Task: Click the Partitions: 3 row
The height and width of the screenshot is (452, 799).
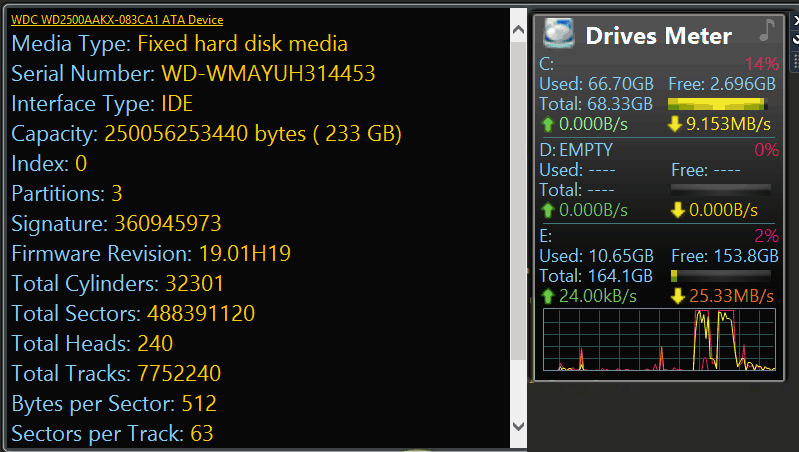Action: click(67, 194)
